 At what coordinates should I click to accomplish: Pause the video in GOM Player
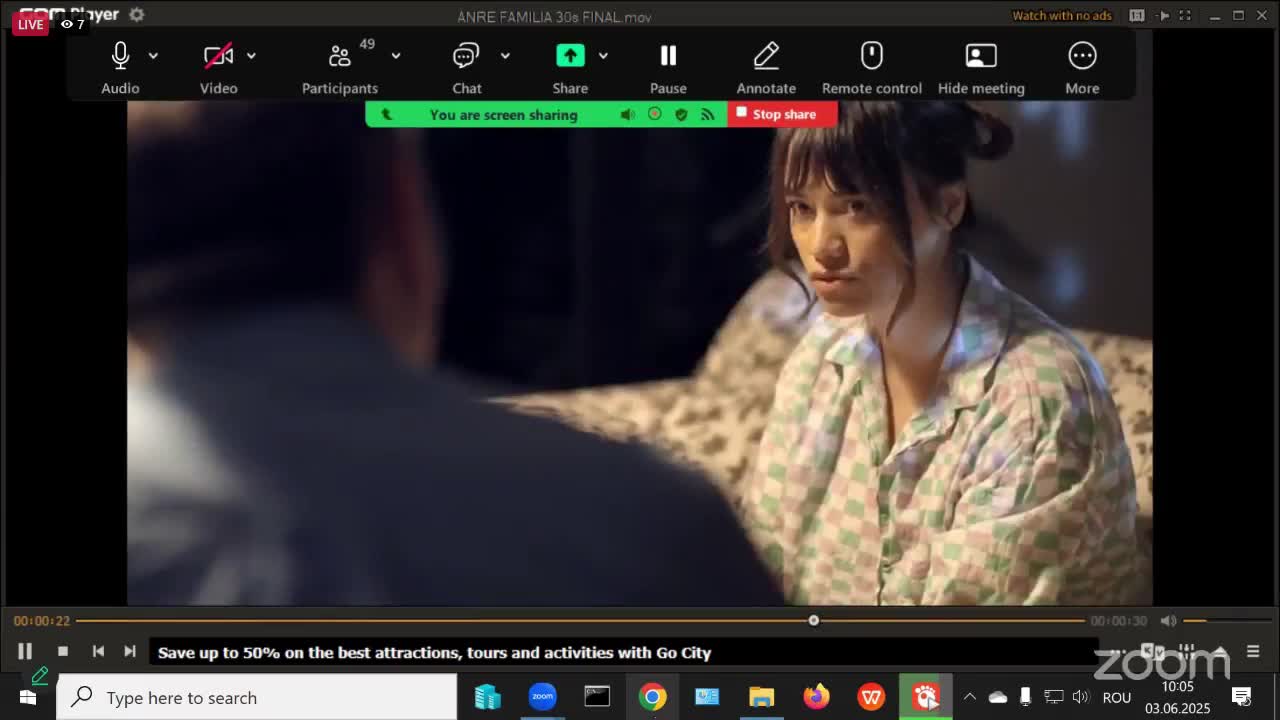click(25, 652)
